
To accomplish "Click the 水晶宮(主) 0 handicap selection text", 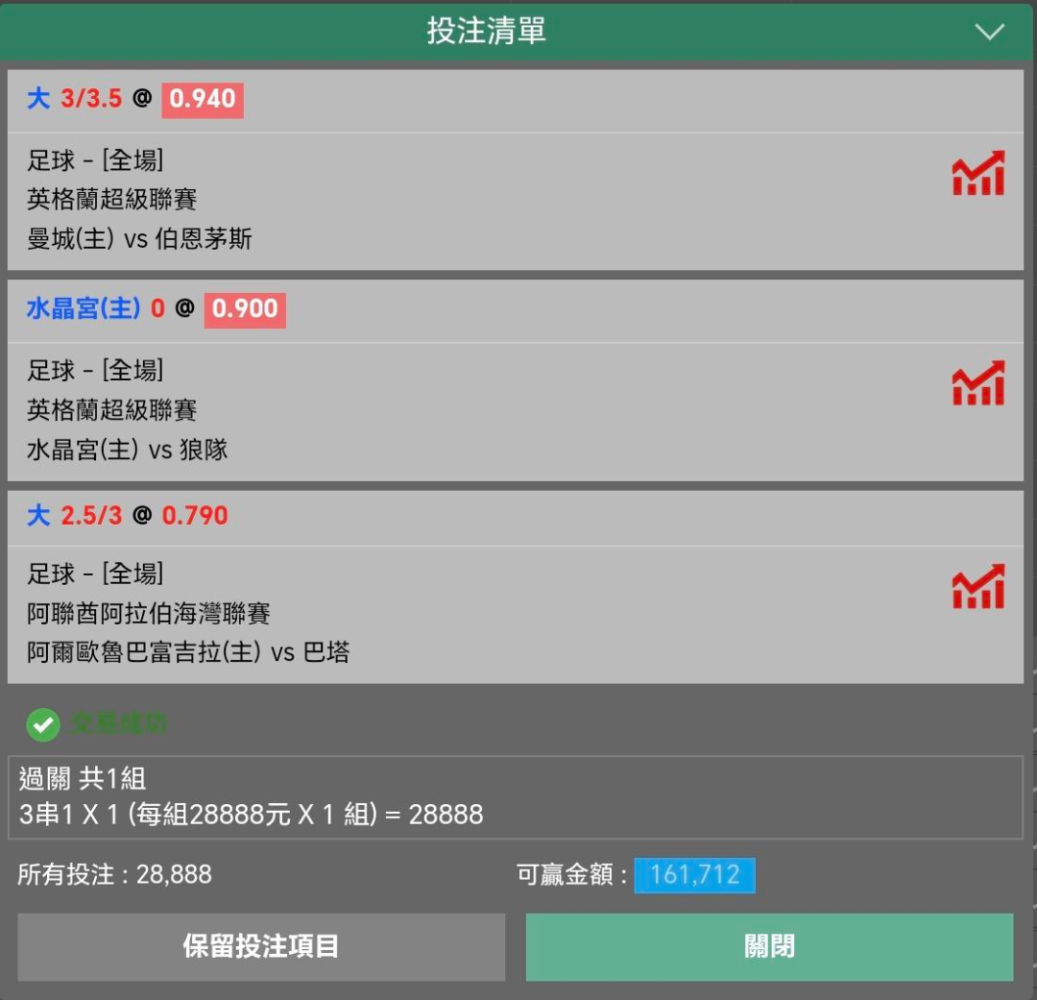I will pyautogui.click(x=95, y=309).
